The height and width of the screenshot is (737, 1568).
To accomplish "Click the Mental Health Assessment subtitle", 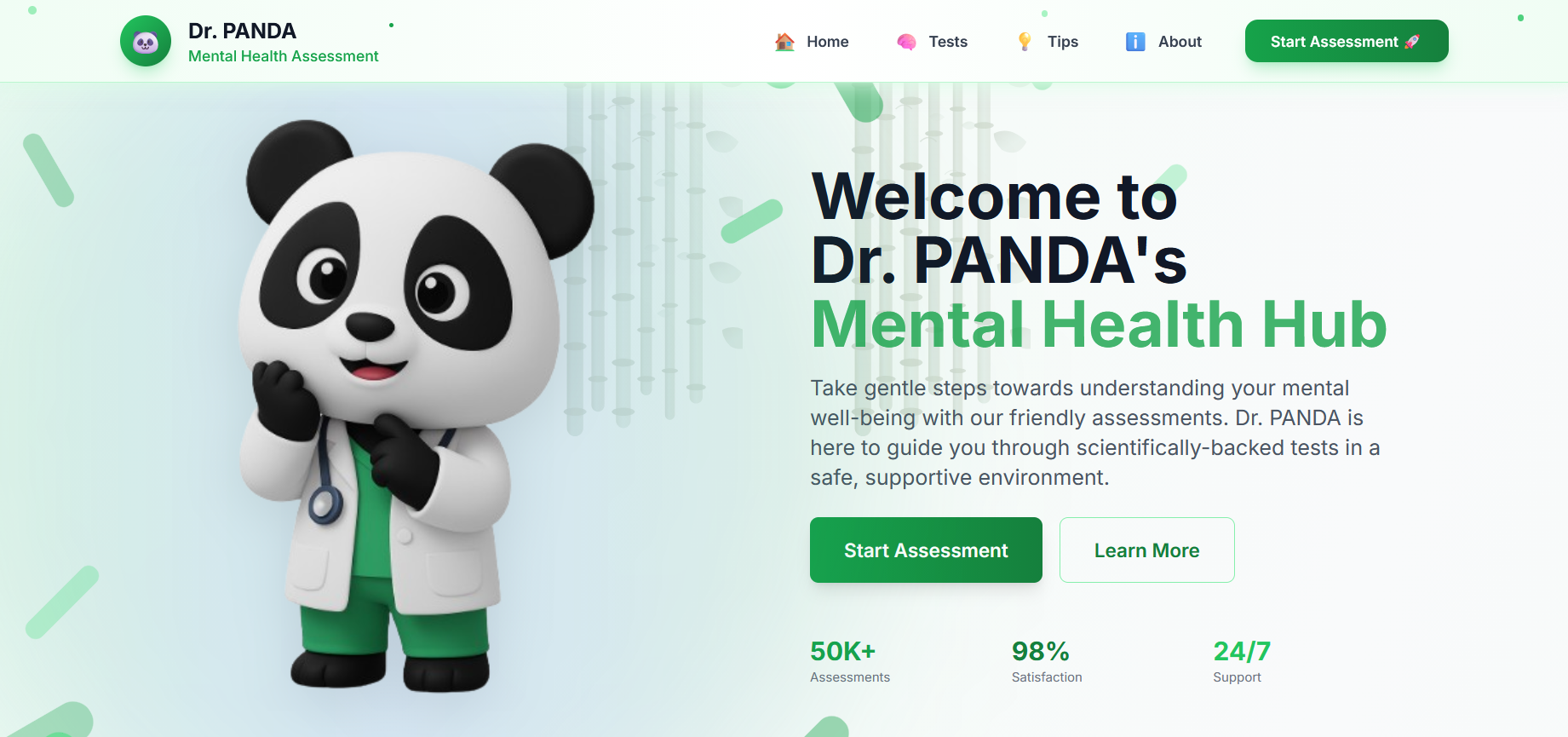I will (x=284, y=56).
